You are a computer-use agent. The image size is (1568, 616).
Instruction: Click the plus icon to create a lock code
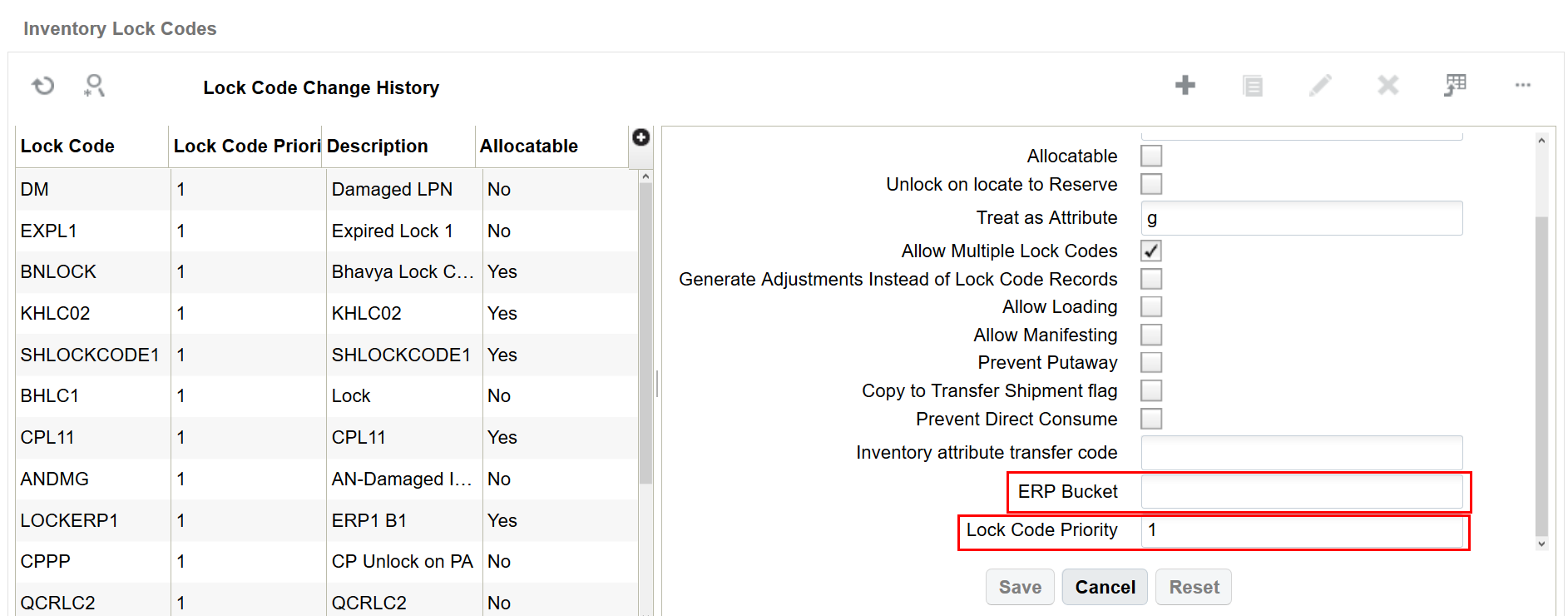[x=1185, y=85]
